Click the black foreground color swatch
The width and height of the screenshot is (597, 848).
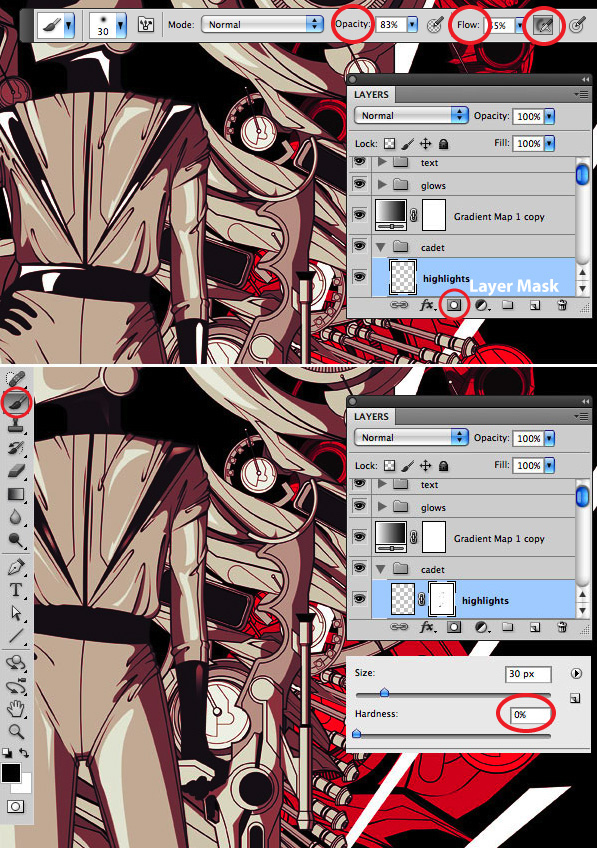click(10, 772)
